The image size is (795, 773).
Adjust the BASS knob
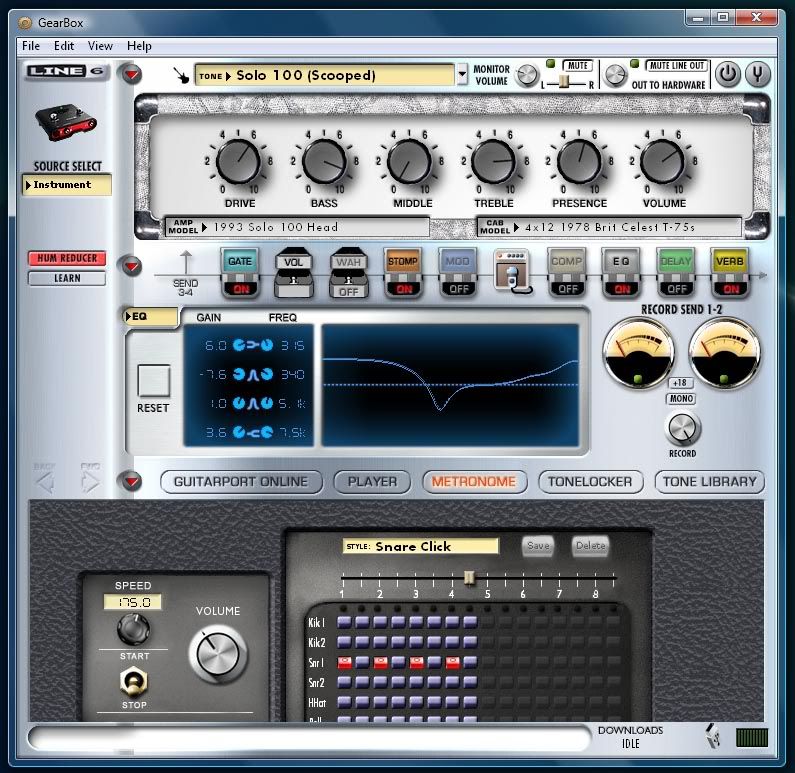[x=324, y=162]
